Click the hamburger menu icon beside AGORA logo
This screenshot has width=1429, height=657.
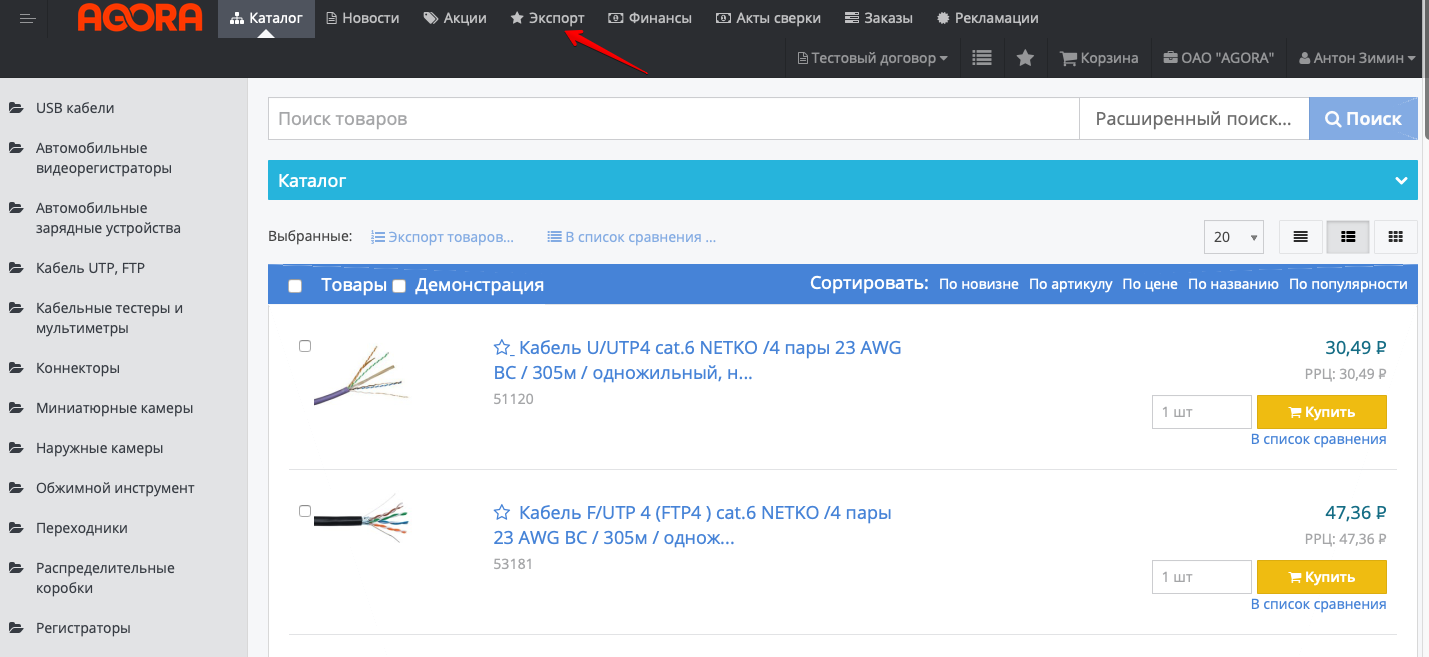click(x=27, y=18)
